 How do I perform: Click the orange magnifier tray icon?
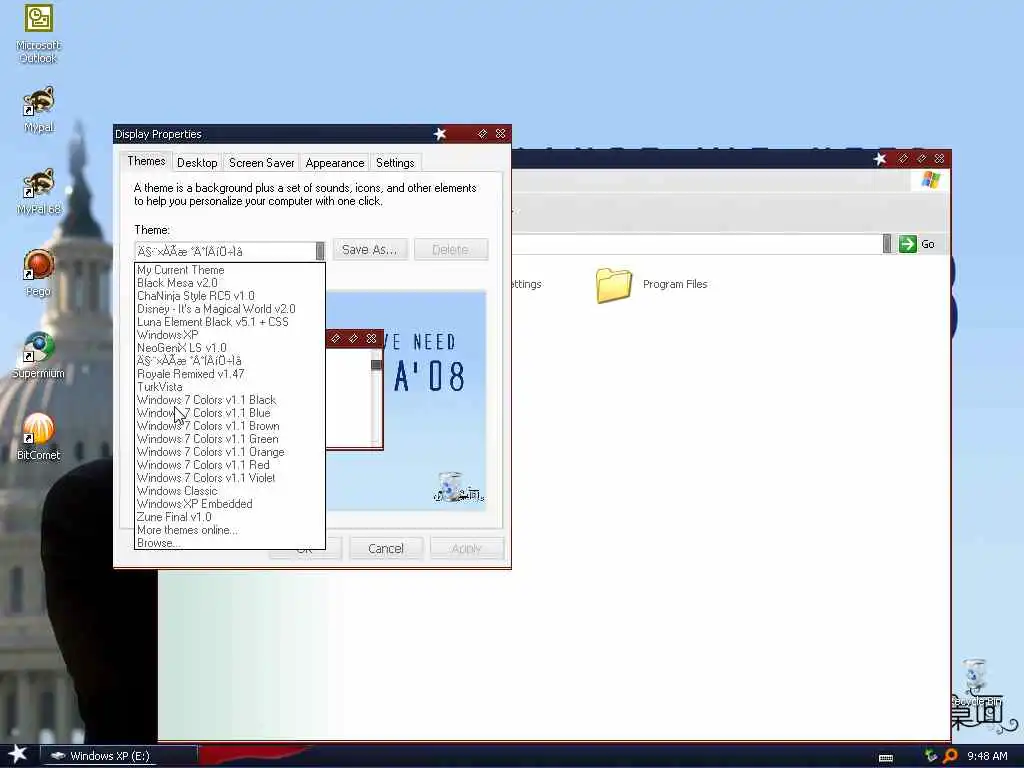click(x=951, y=756)
